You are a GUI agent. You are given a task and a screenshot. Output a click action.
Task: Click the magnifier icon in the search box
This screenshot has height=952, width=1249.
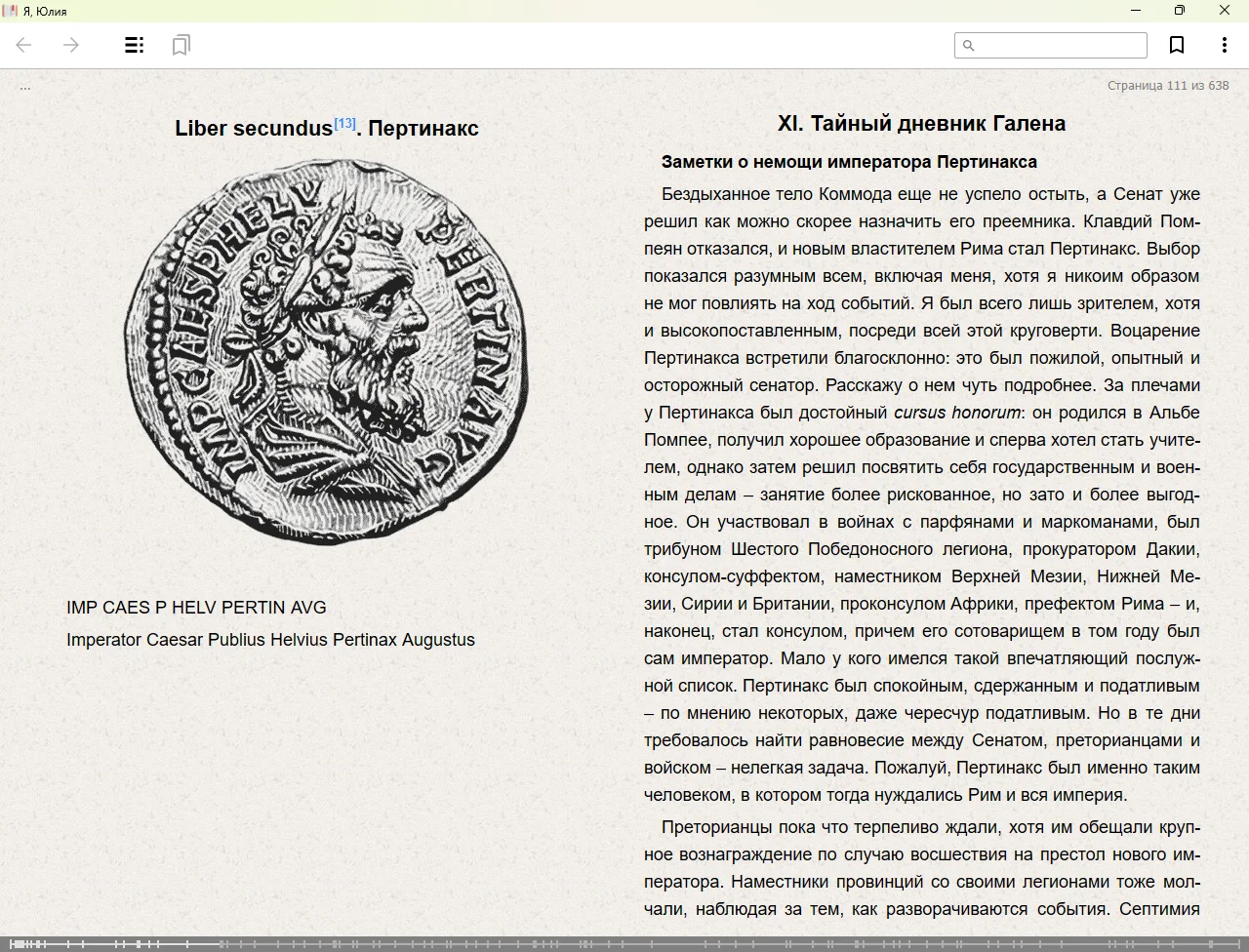point(969,45)
